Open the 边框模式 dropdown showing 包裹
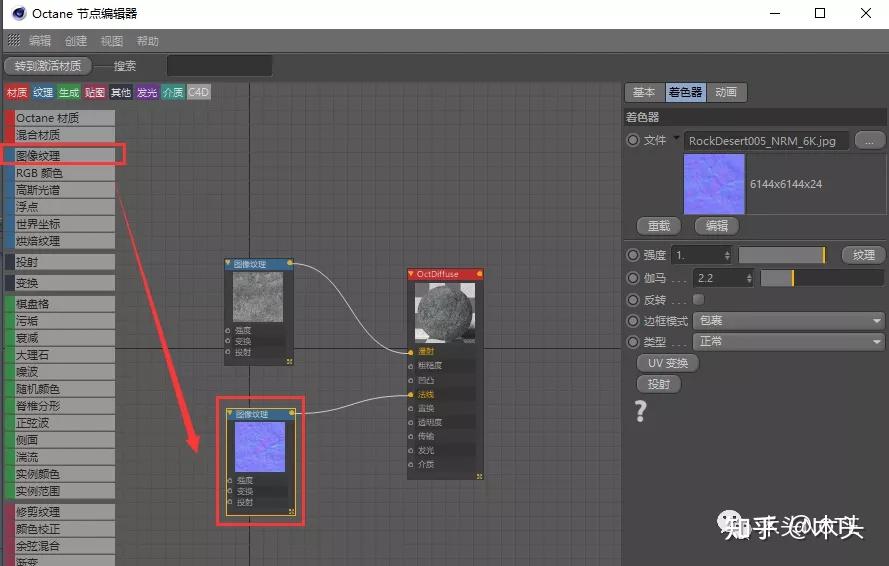Image resolution: width=889 pixels, height=566 pixels. (789, 321)
